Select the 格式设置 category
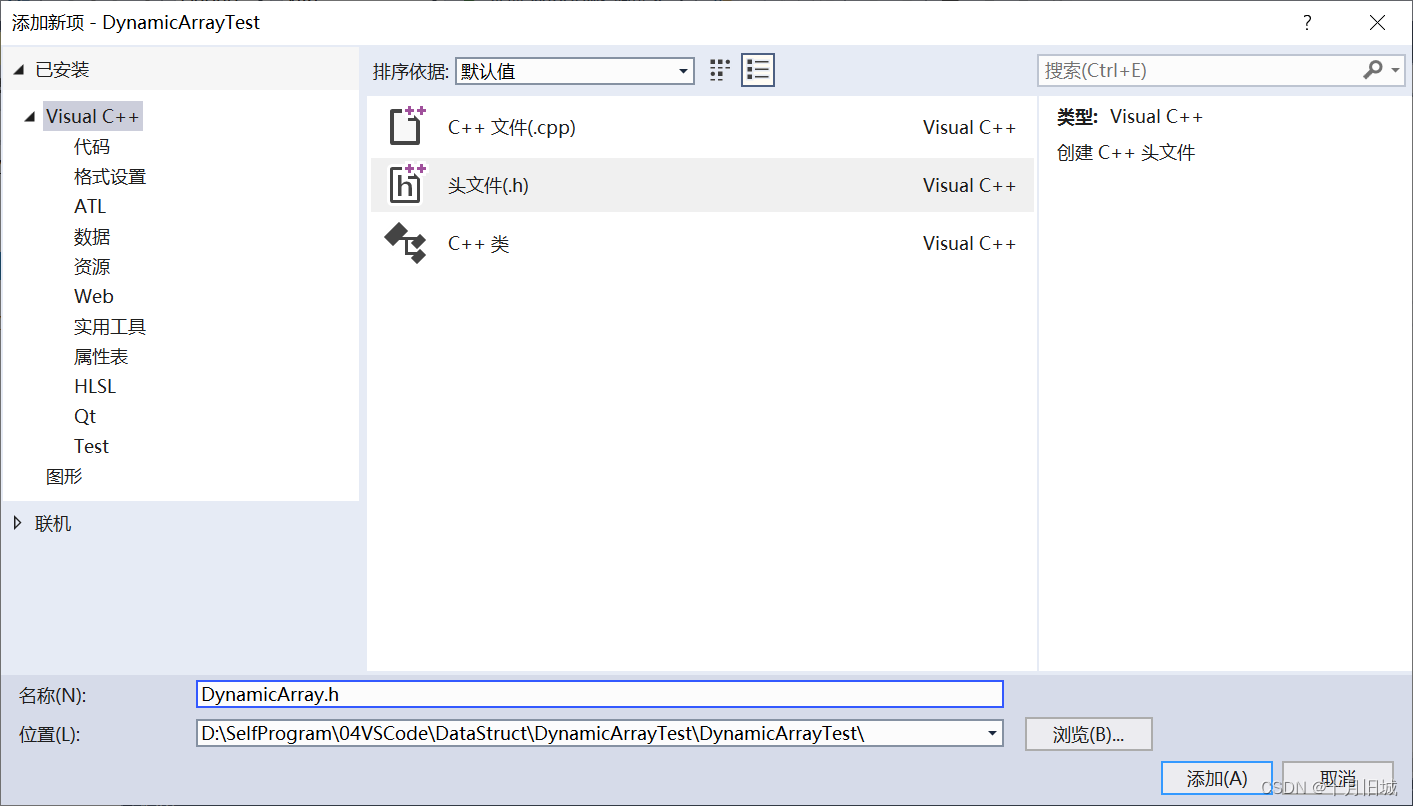The height and width of the screenshot is (806, 1413). 110,177
